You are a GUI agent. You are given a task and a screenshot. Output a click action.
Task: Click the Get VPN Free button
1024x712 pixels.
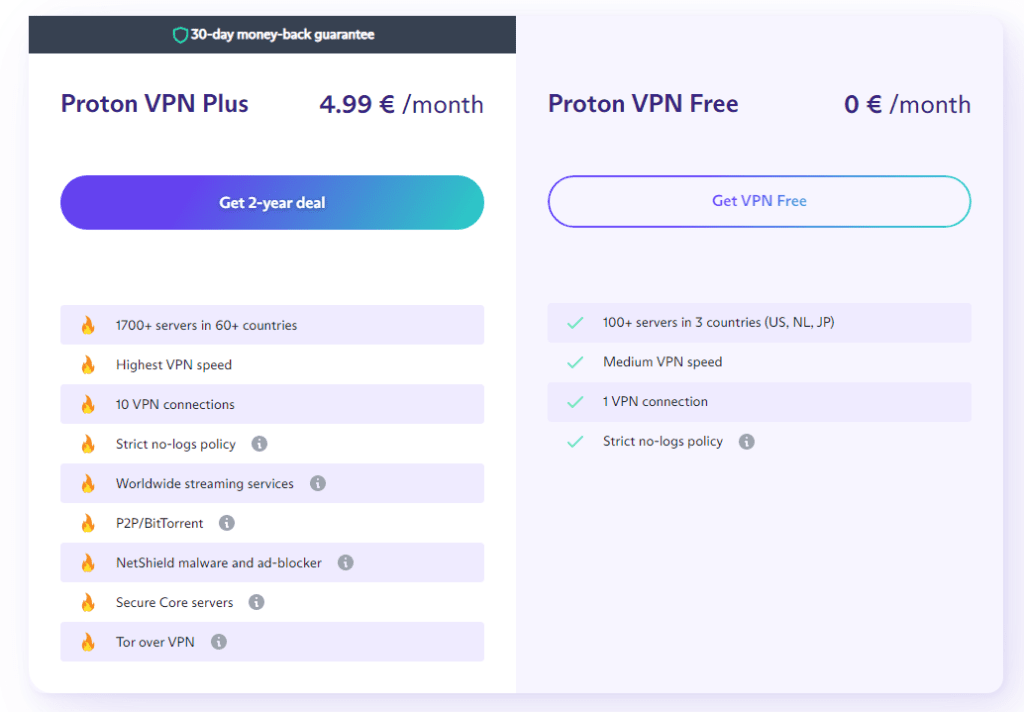(759, 201)
